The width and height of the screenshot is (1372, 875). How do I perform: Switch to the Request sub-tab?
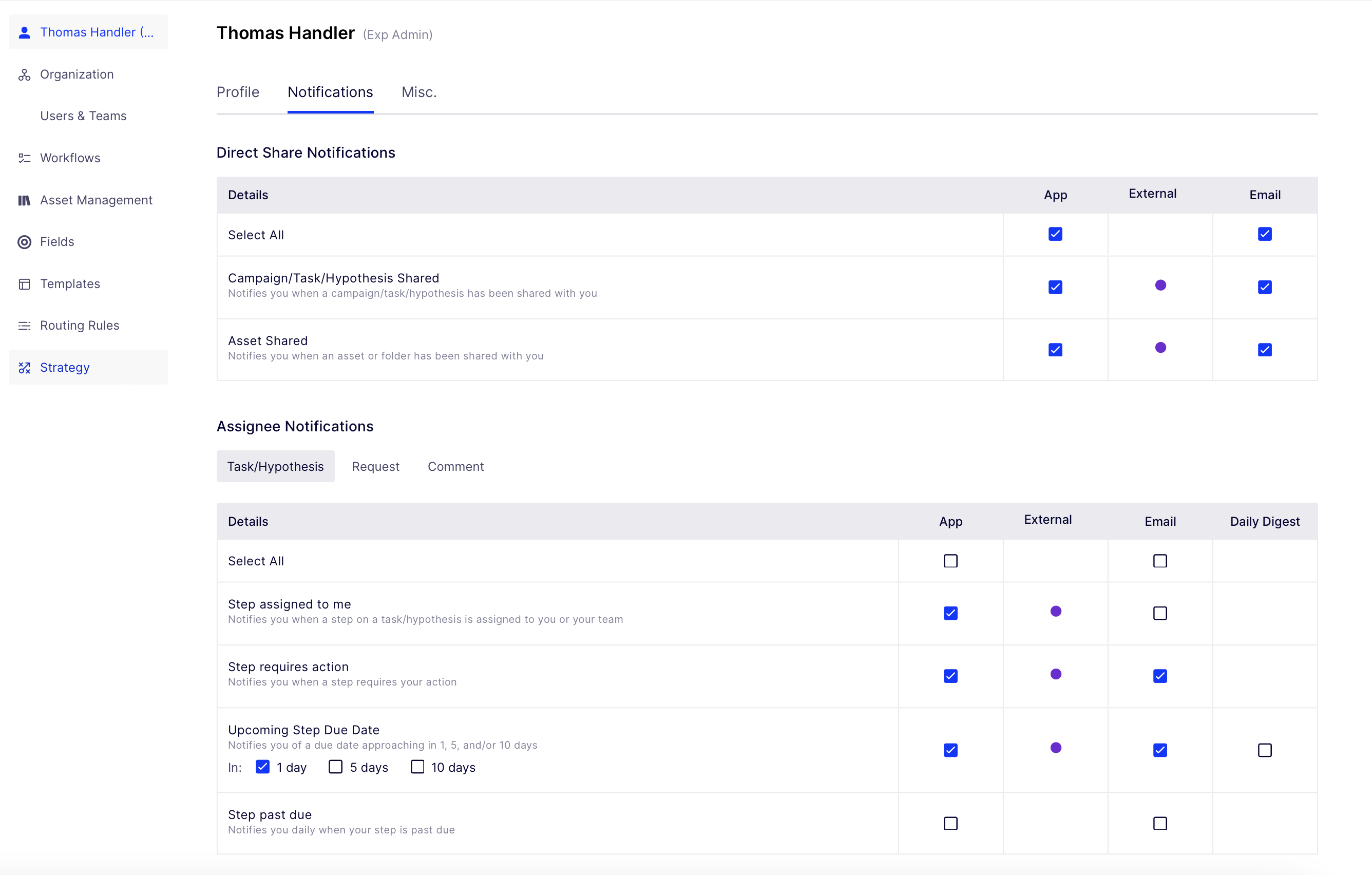click(x=375, y=467)
